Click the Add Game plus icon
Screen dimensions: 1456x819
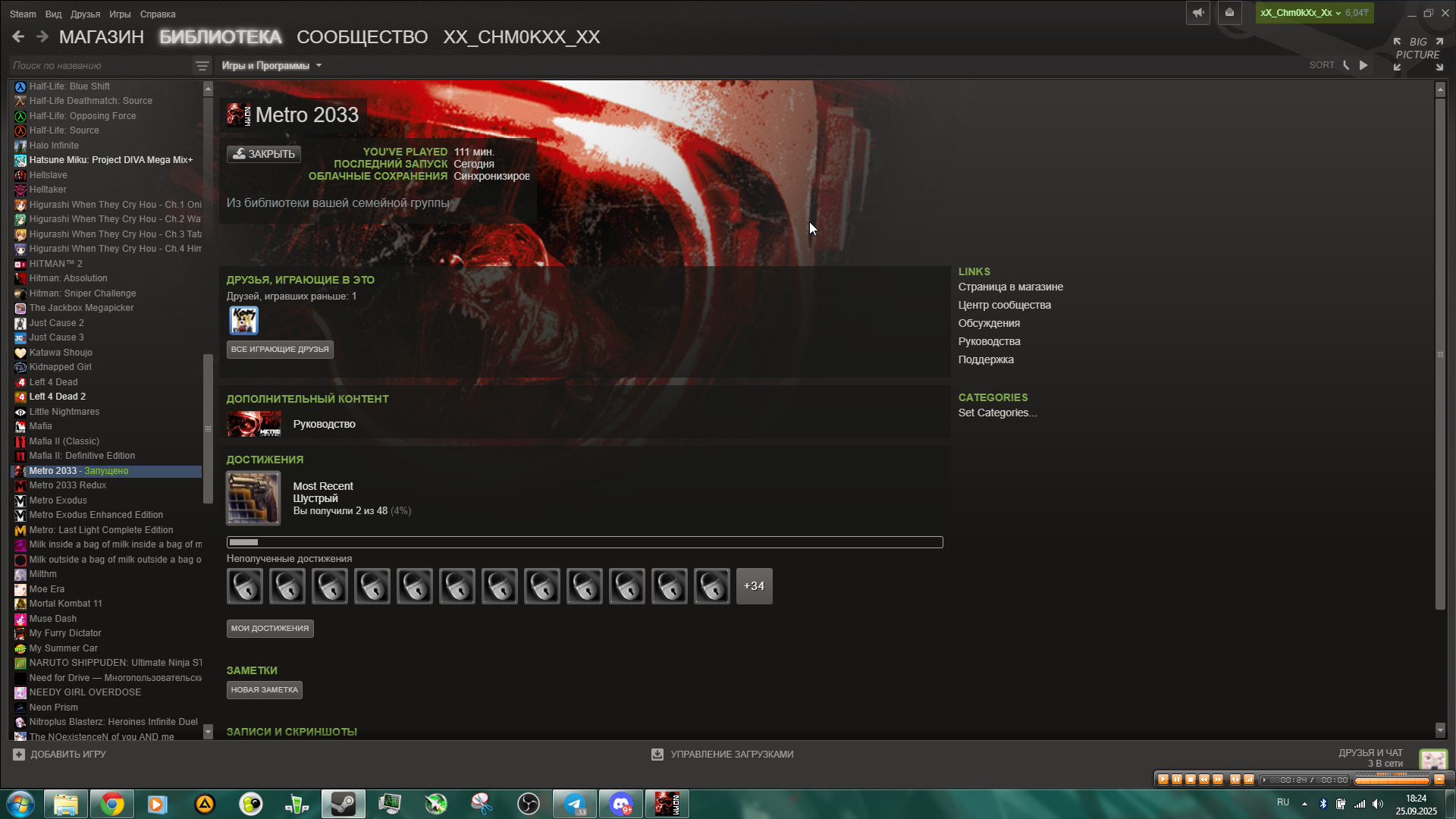19,755
